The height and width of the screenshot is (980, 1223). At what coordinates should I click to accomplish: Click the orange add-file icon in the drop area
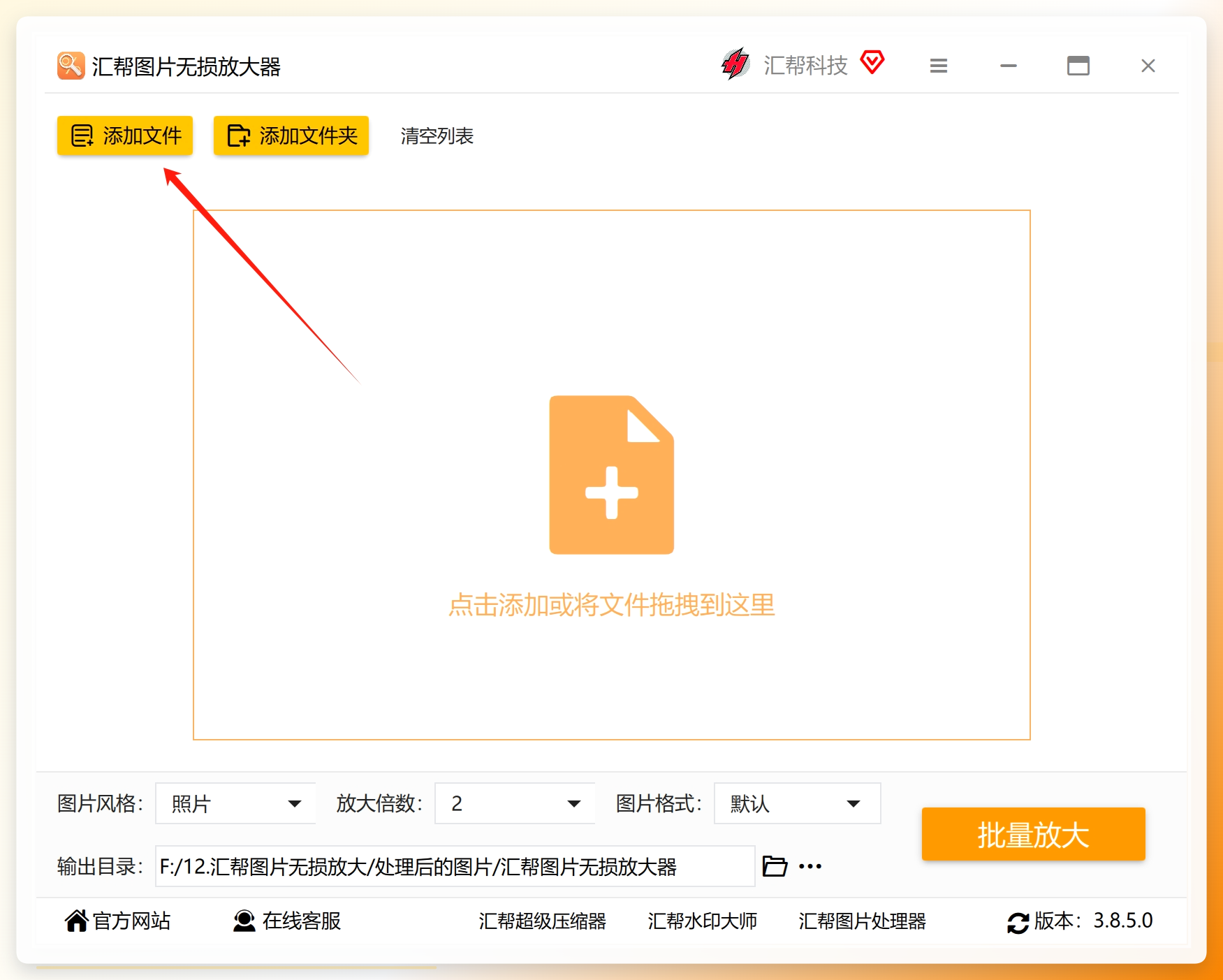click(612, 475)
